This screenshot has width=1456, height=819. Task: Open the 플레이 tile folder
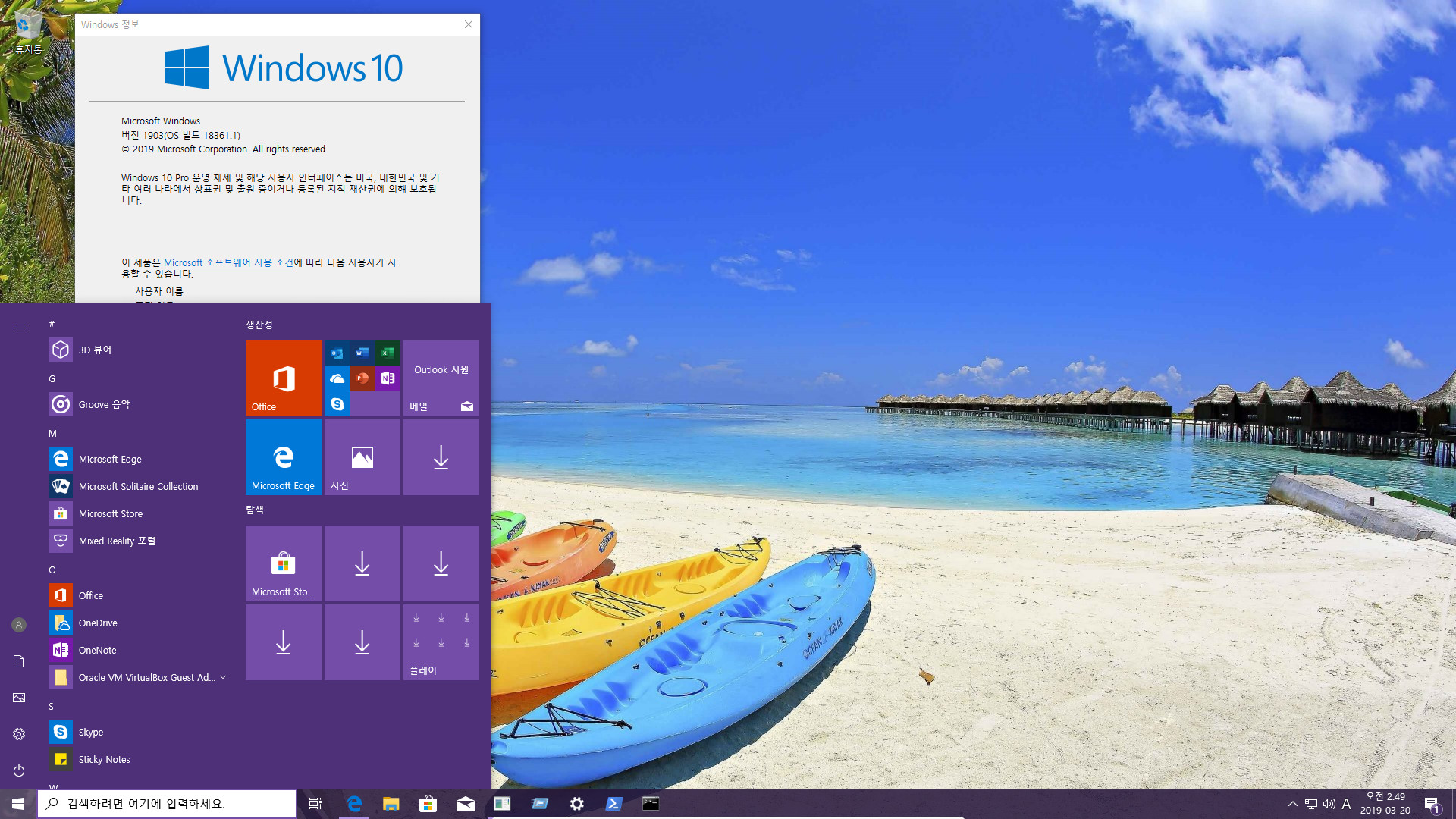click(x=441, y=642)
